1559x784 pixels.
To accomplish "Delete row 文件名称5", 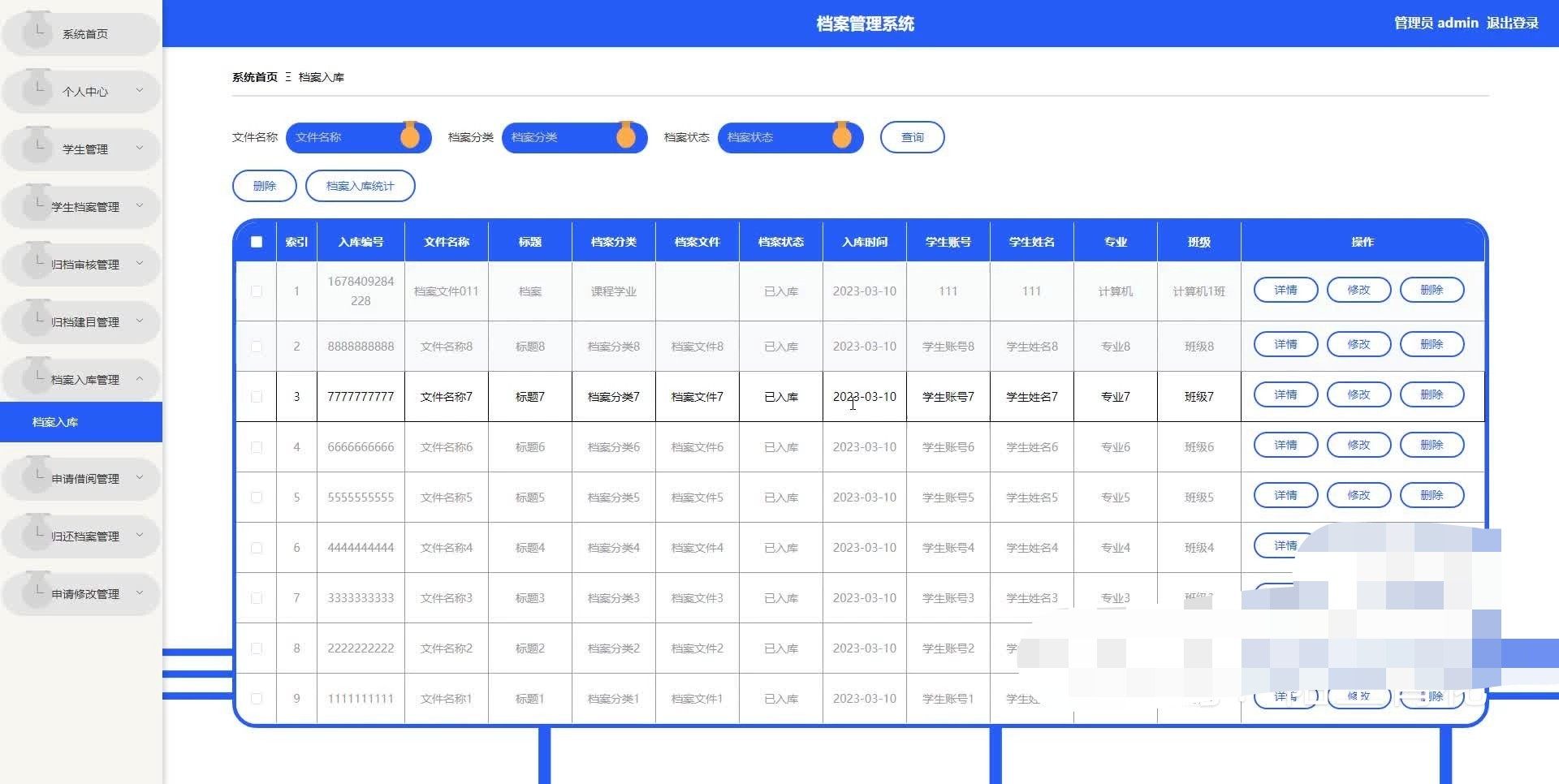I will [1432, 495].
